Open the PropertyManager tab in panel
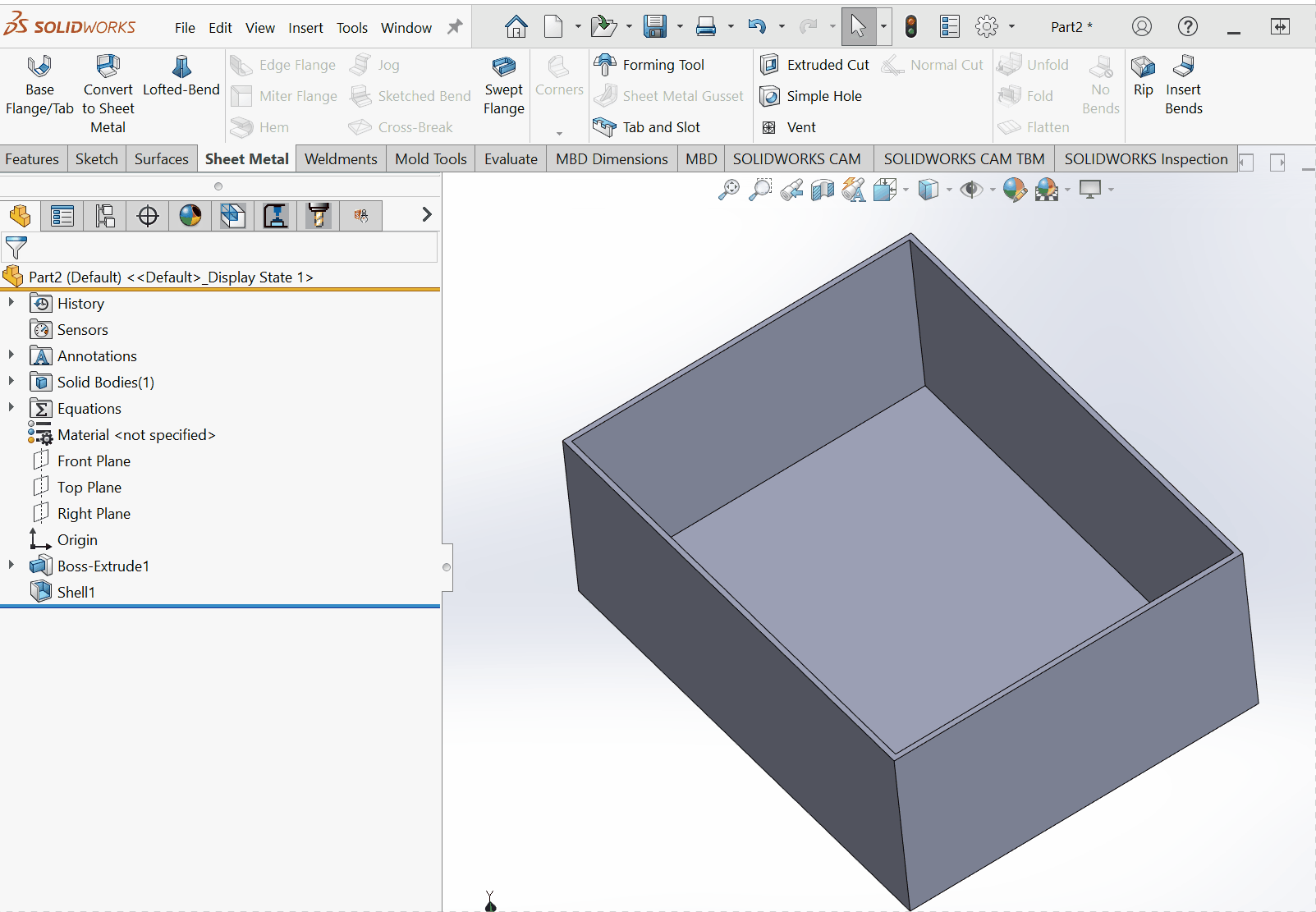This screenshot has width=1316, height=912. [62, 216]
